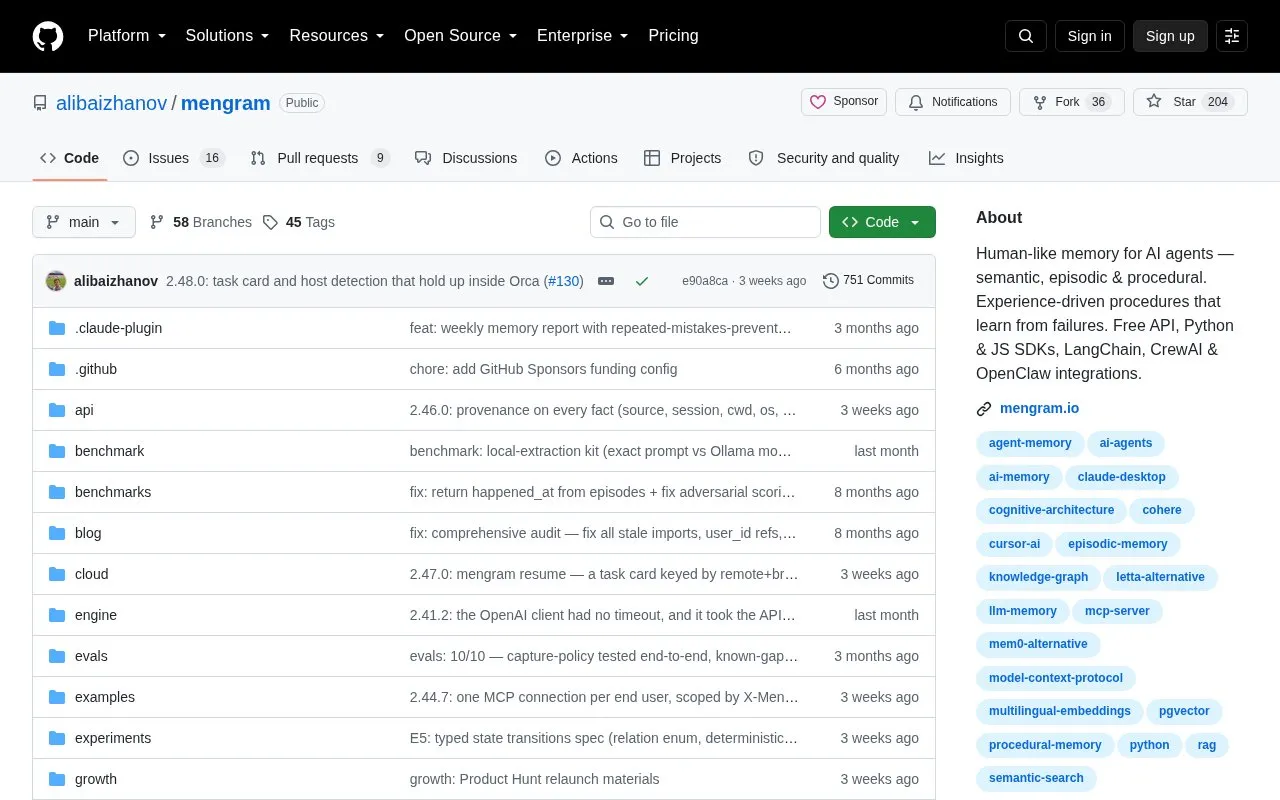1280x800 pixels.
Task: Open the Insights tab
Action: 966,158
